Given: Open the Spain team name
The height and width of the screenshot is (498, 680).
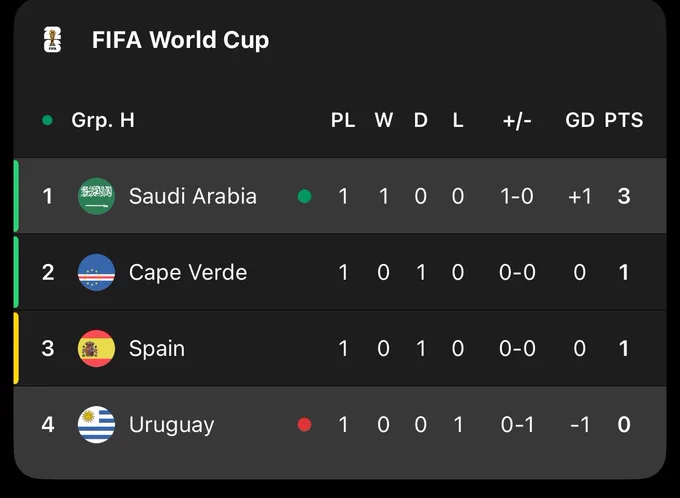Looking at the screenshot, I should coord(157,349).
